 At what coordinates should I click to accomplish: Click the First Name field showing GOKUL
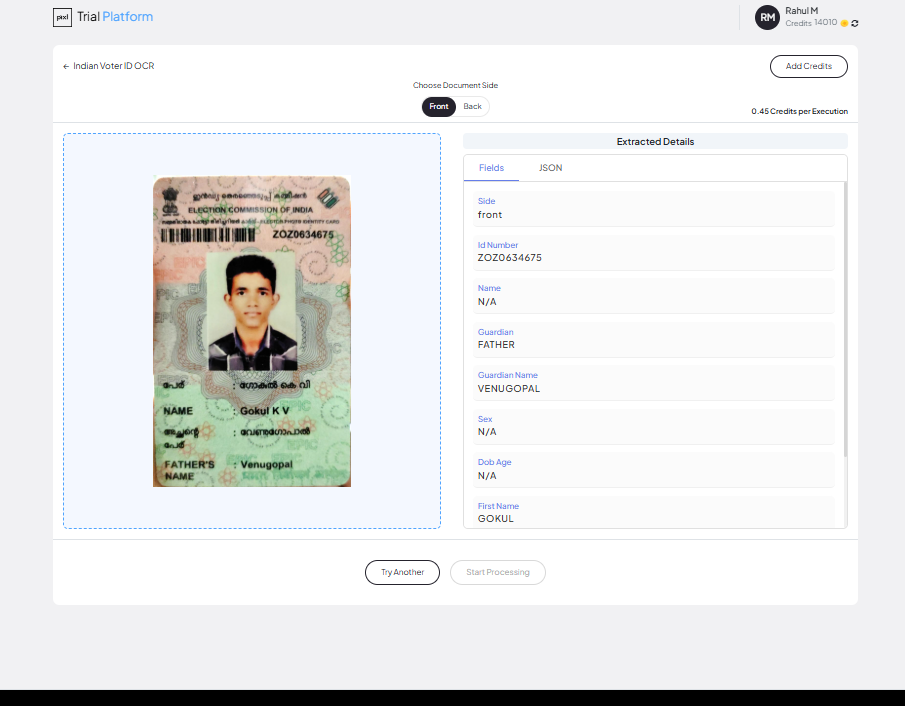655,512
